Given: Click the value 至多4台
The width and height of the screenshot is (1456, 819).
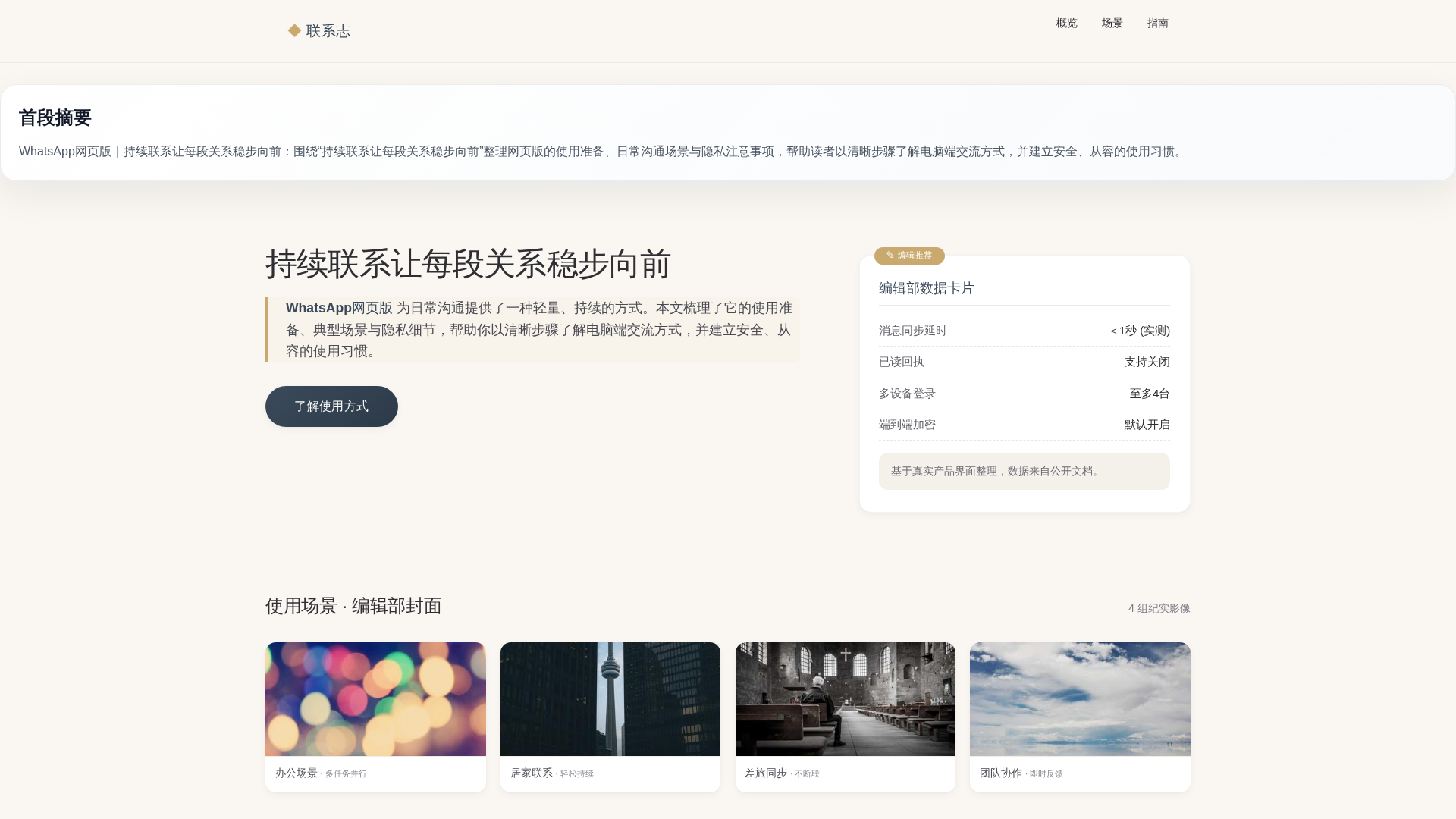Looking at the screenshot, I should [x=1150, y=394].
